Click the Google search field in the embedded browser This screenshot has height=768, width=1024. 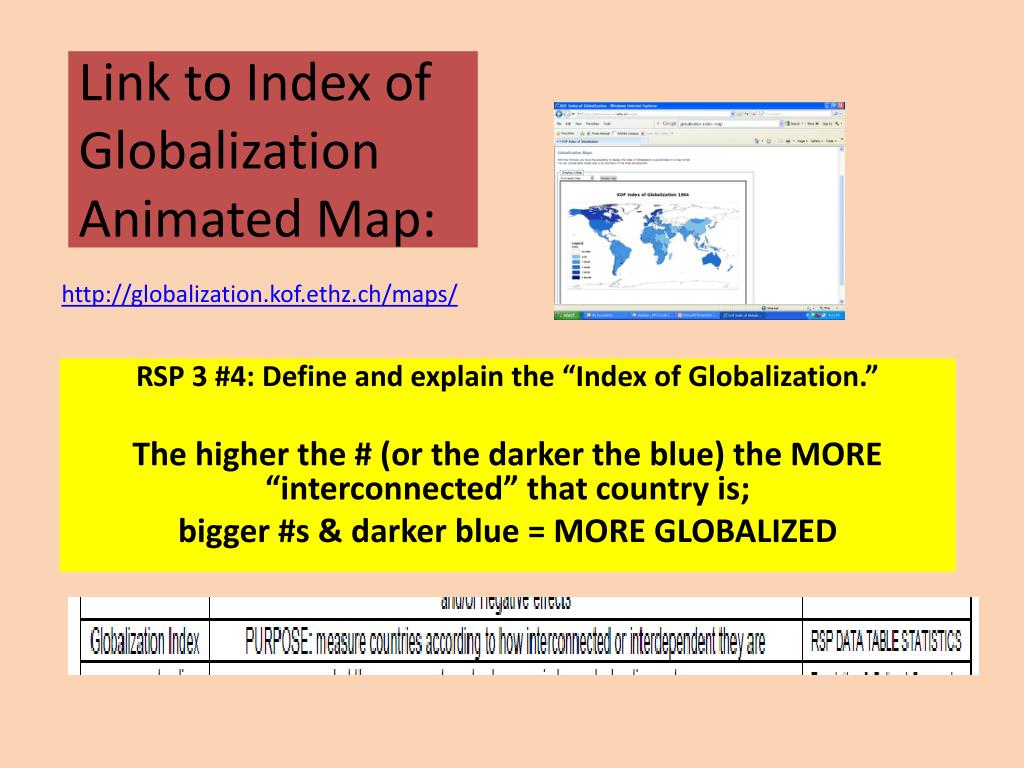click(729, 123)
